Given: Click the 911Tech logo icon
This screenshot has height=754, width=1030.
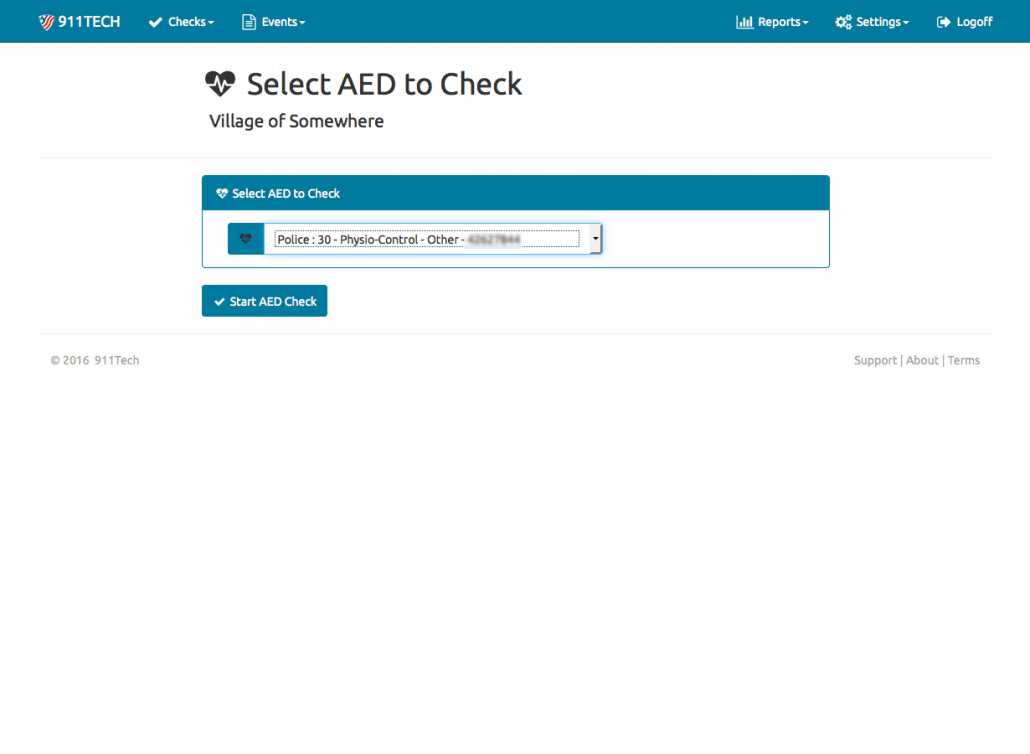Looking at the screenshot, I should pos(43,20).
